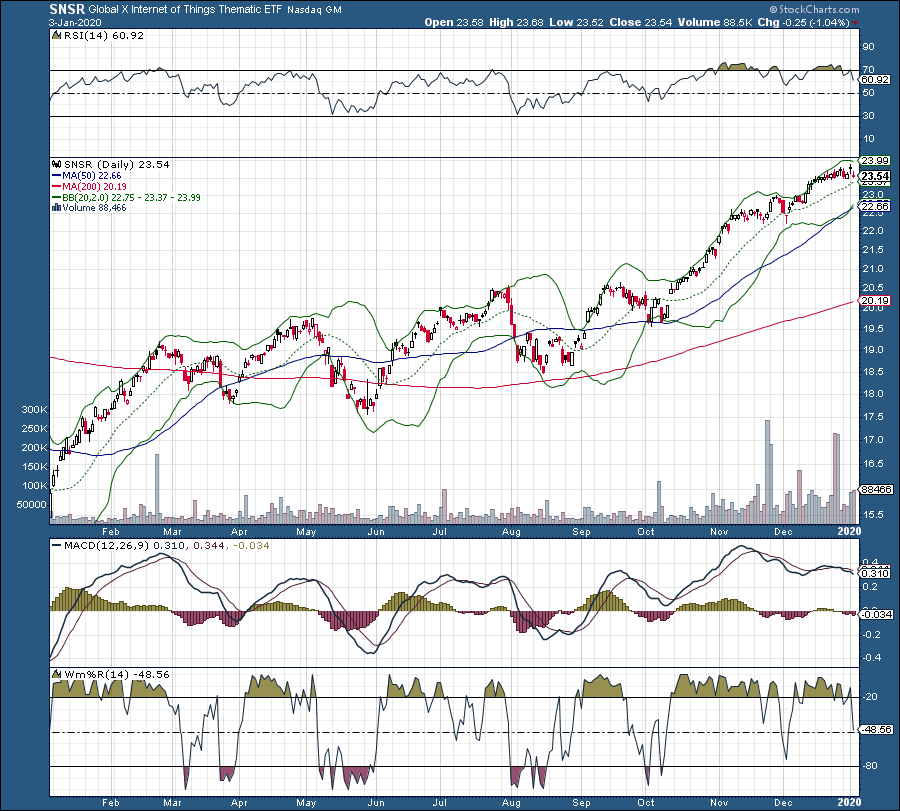This screenshot has height=811, width=900.
Task: Select the red MA(200) line swatch in the legend
Action: (x=56, y=187)
